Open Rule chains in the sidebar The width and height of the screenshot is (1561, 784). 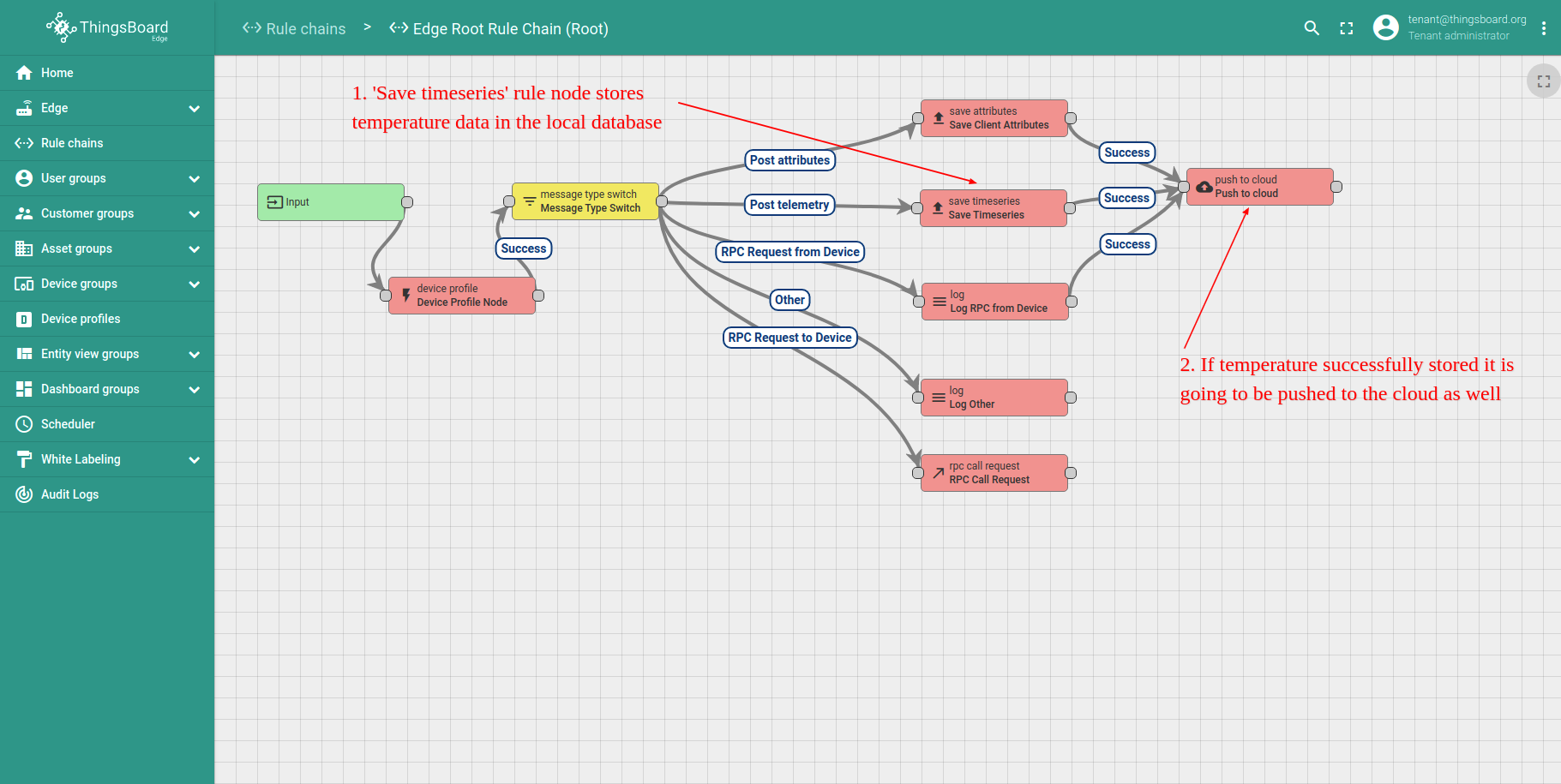click(x=107, y=143)
